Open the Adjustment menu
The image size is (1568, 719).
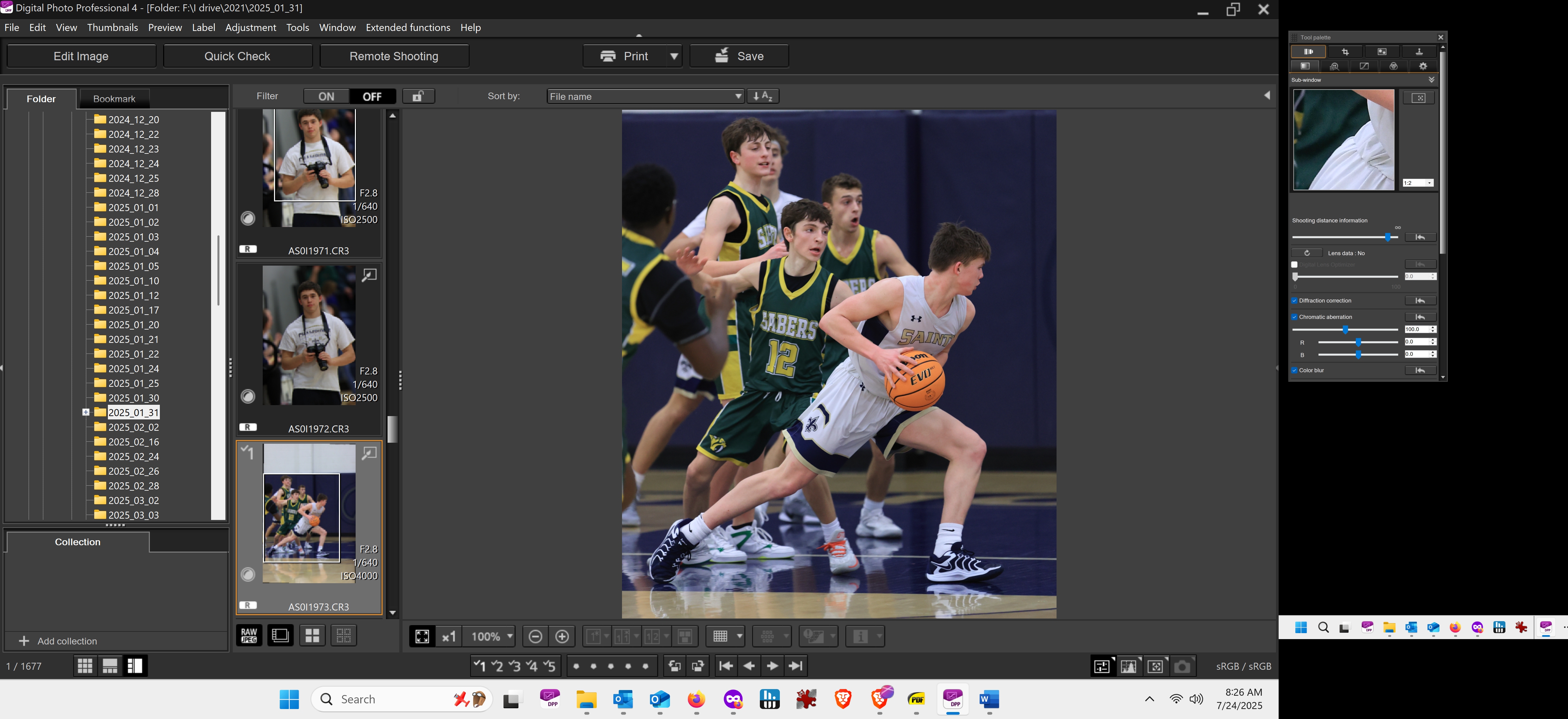point(250,27)
